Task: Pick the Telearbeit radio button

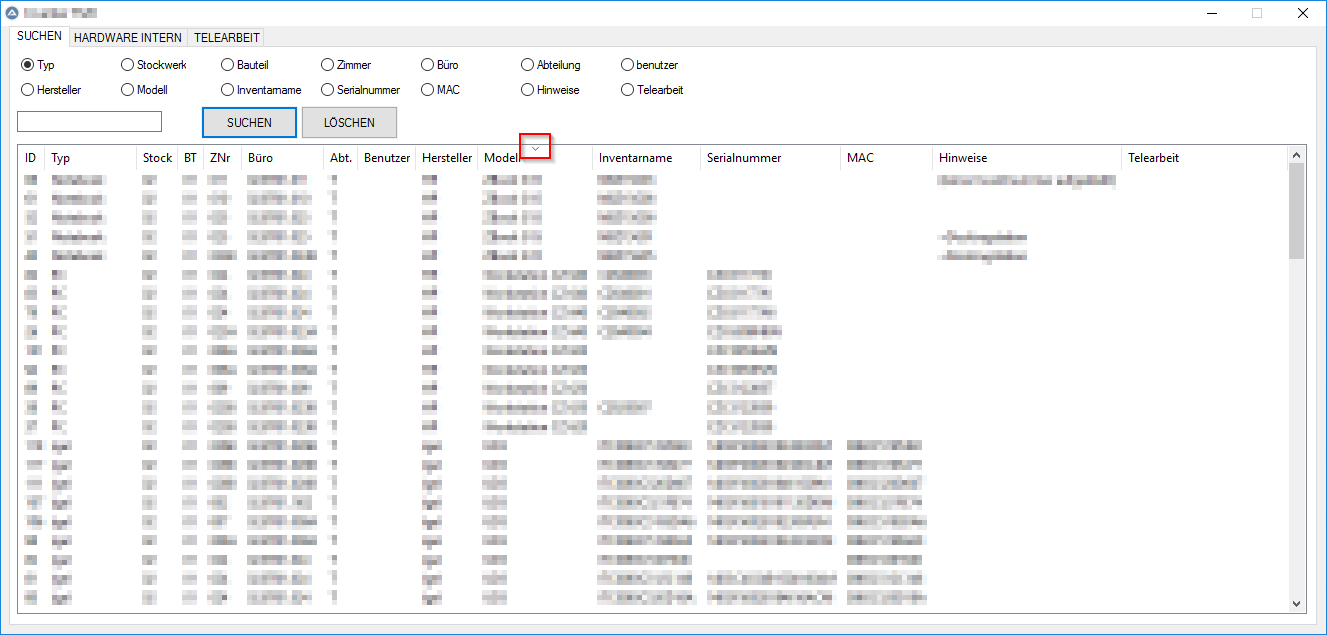Action: [x=627, y=90]
